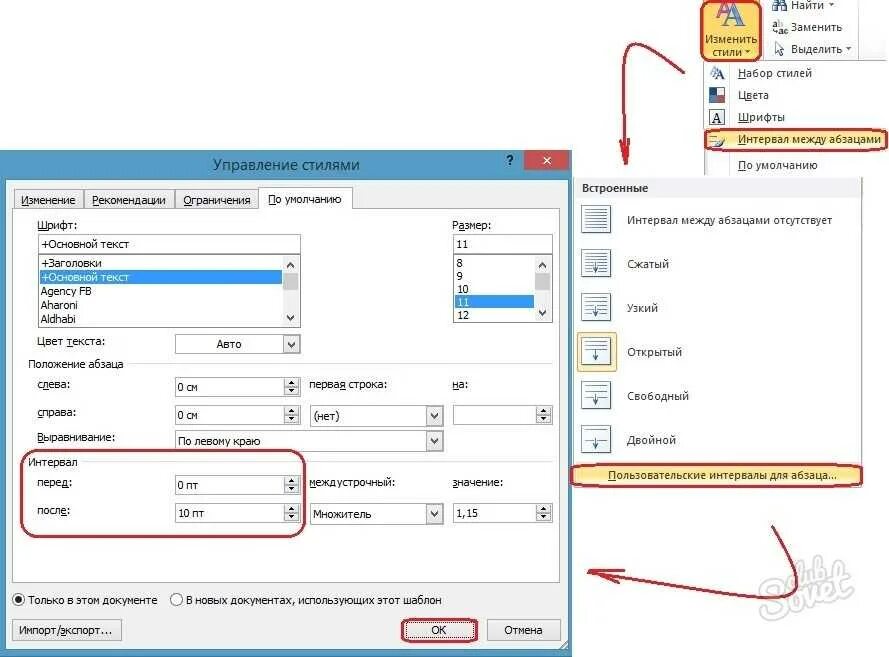Click the stepper of the после field

pos(291,512)
